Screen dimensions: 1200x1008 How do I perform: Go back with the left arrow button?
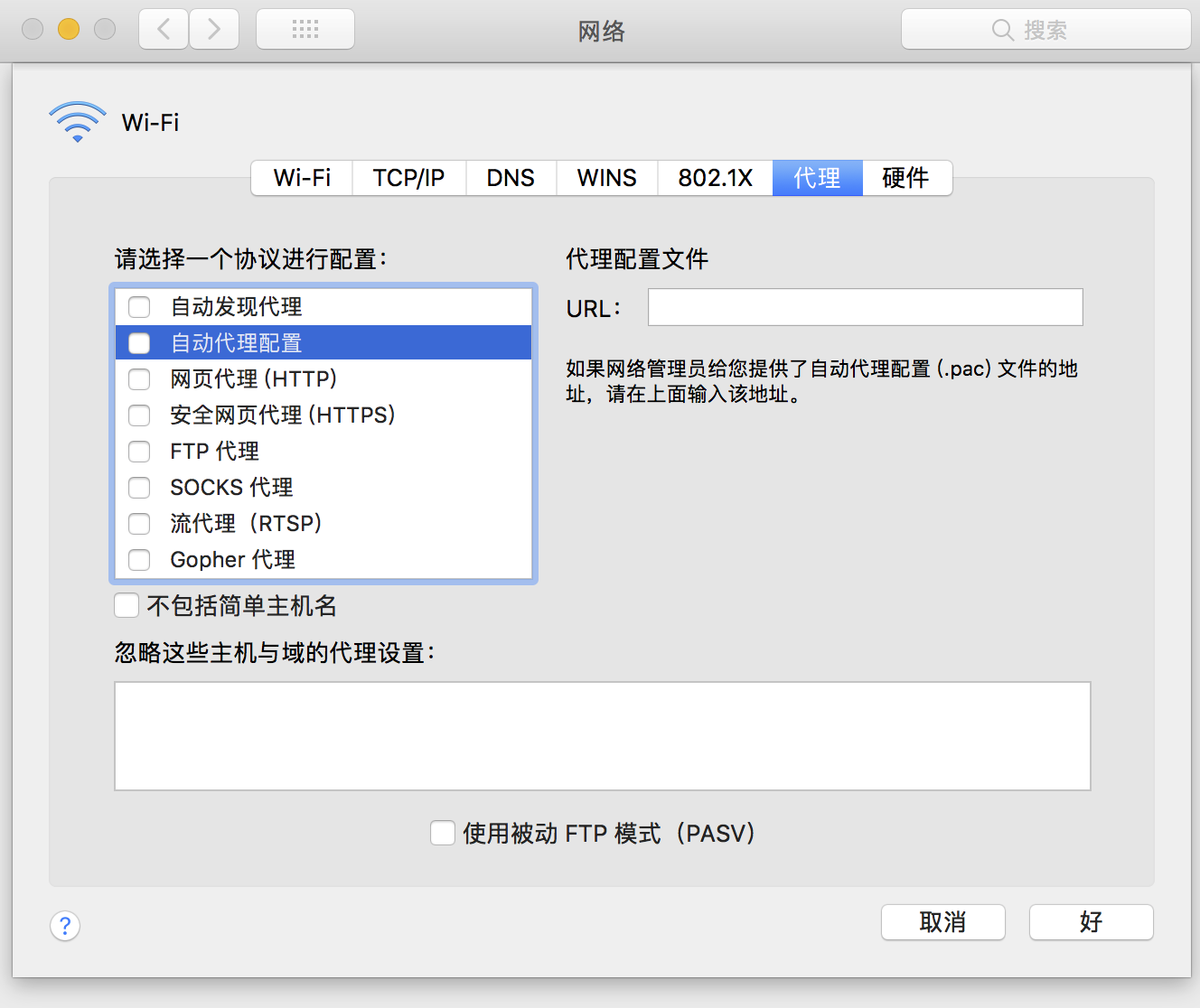[164, 30]
